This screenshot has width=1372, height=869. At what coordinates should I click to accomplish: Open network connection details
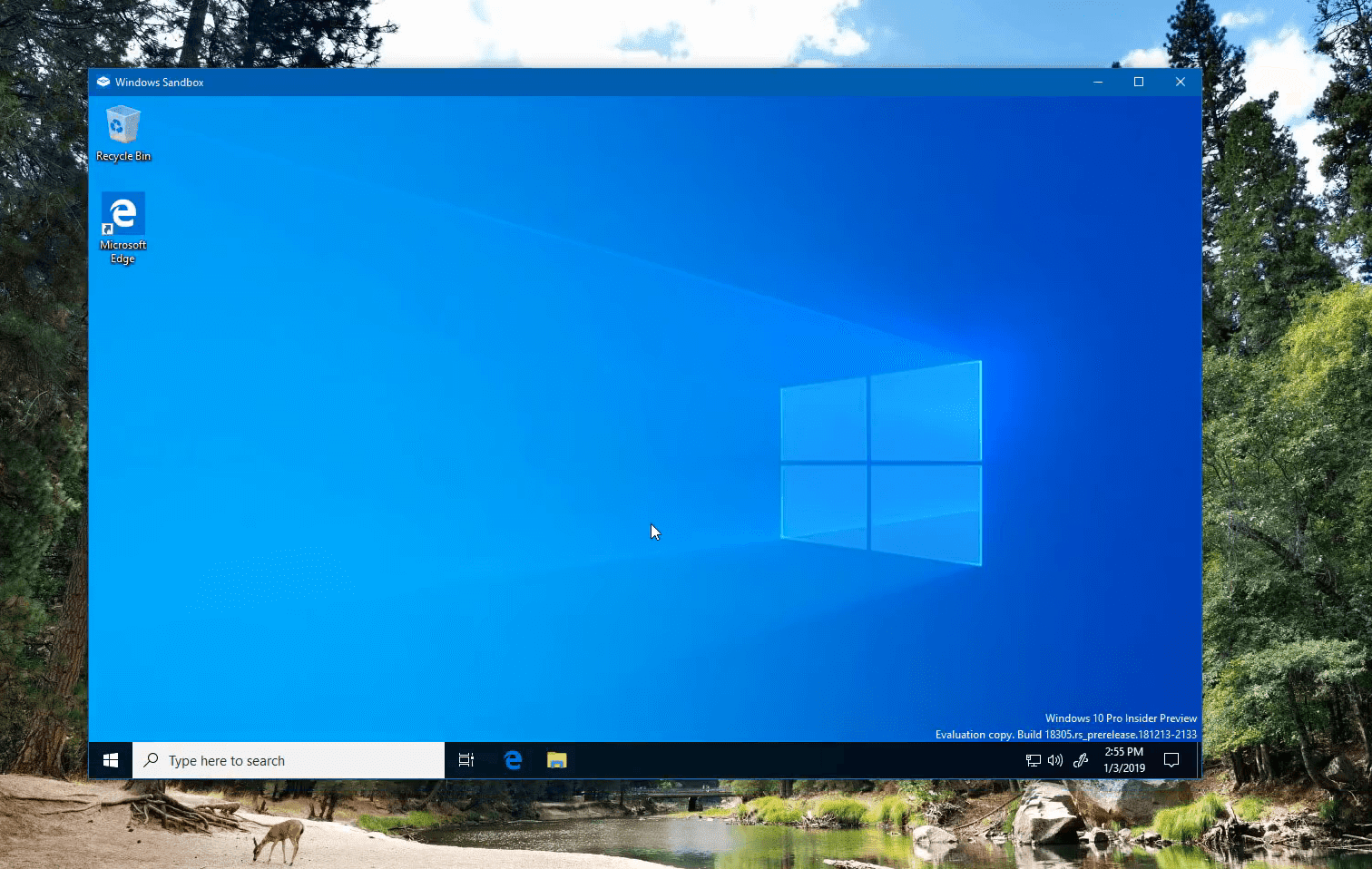pos(1034,759)
